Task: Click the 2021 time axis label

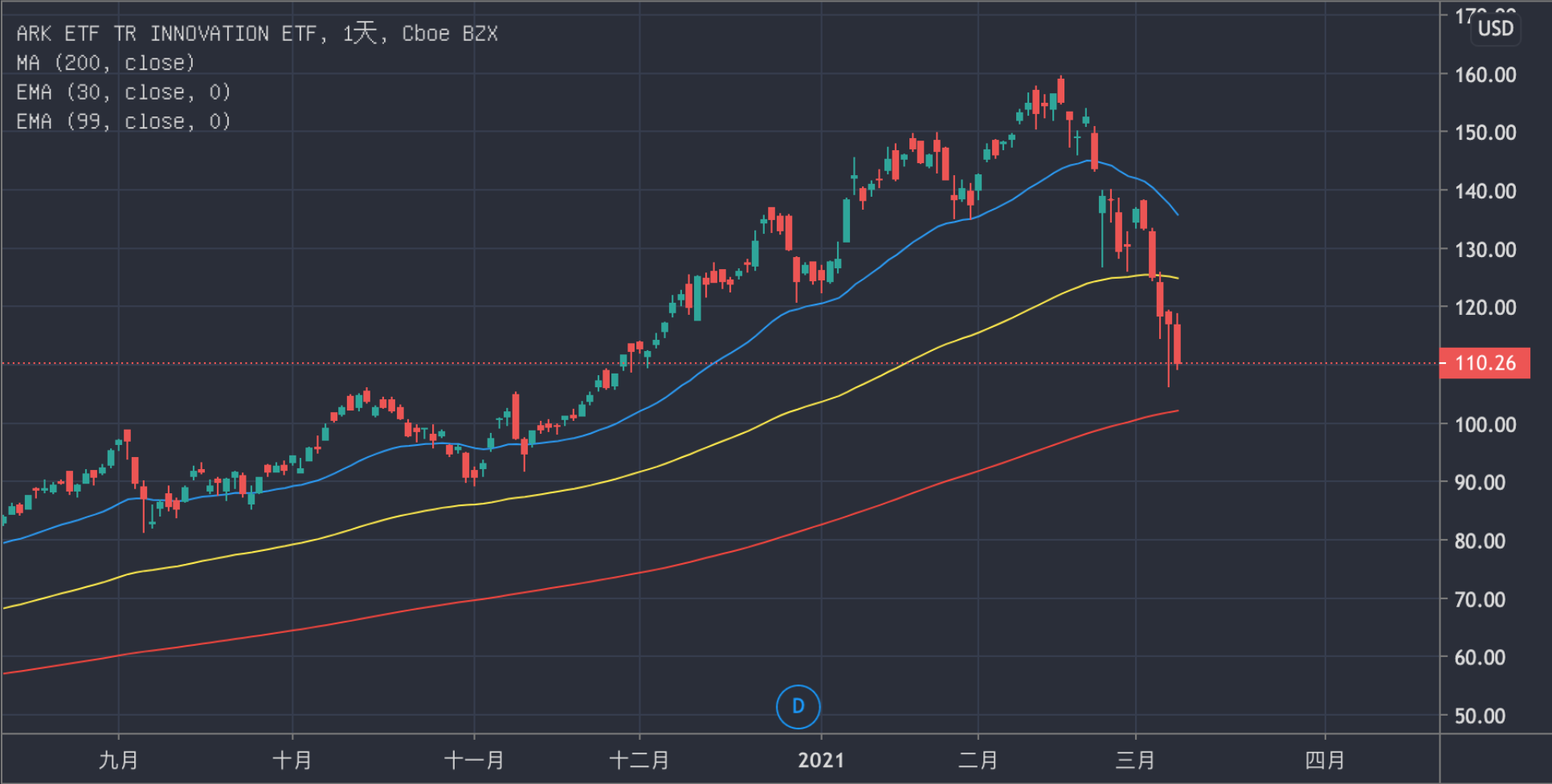Action: tap(821, 761)
